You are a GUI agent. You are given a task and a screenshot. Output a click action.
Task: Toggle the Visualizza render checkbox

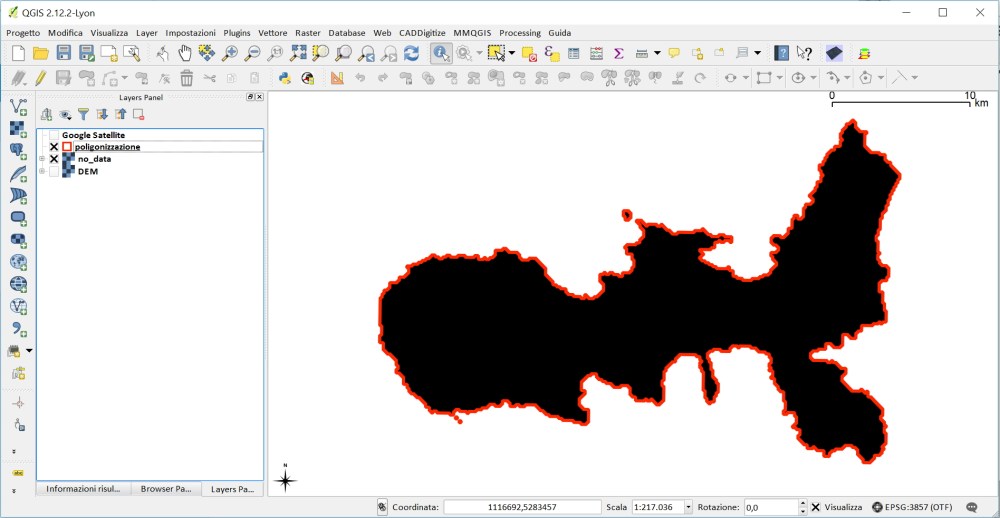point(815,507)
